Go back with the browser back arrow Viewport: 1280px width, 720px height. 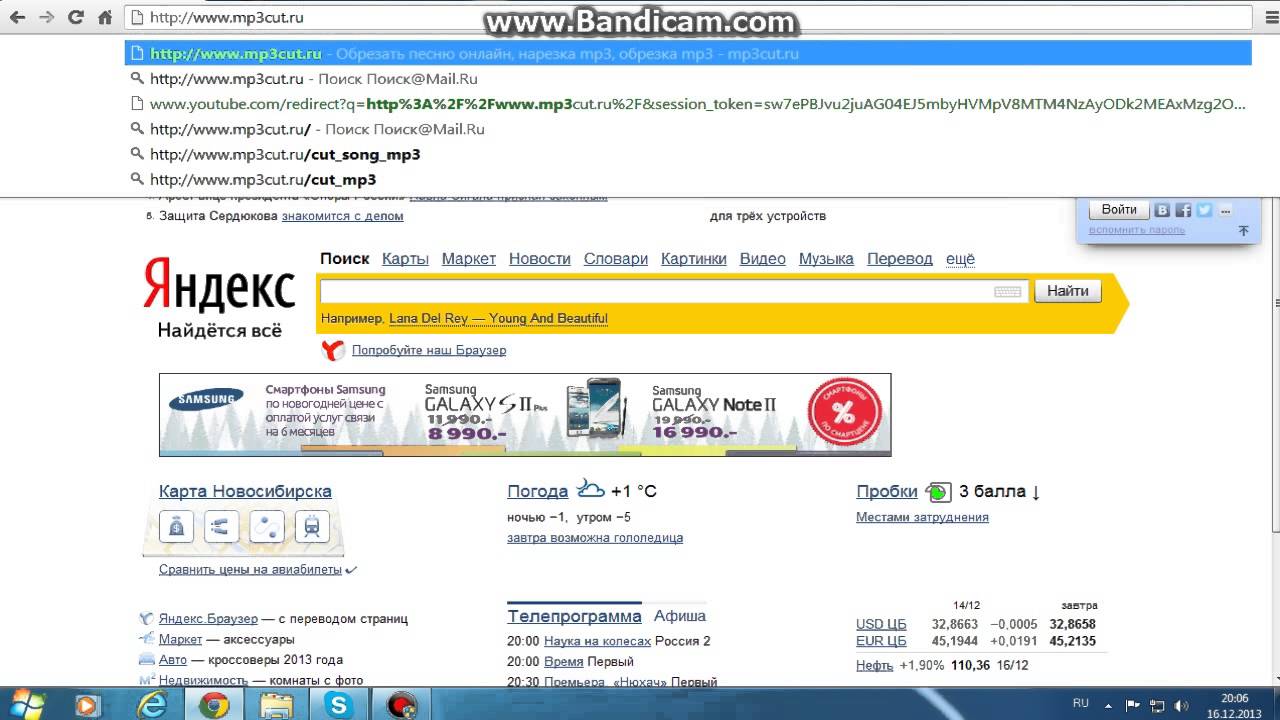(18, 17)
